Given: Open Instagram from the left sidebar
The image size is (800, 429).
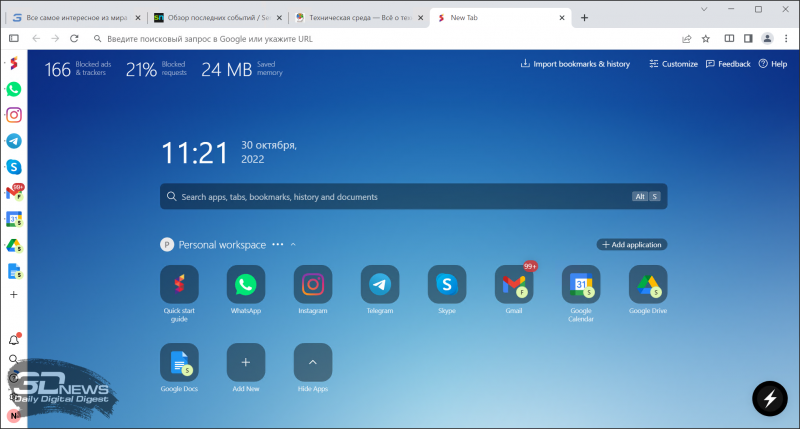Looking at the screenshot, I should pos(14,115).
